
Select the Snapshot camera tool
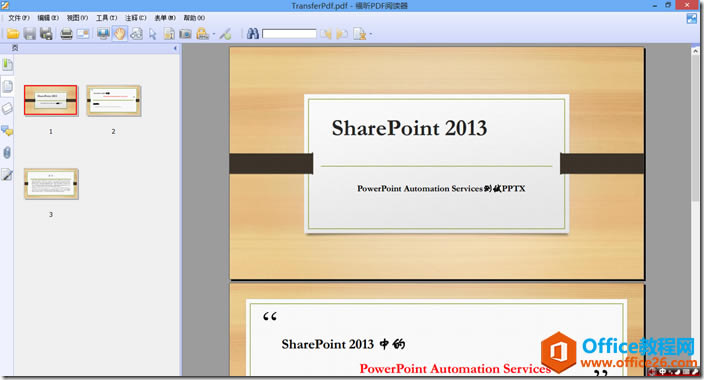(x=185, y=34)
